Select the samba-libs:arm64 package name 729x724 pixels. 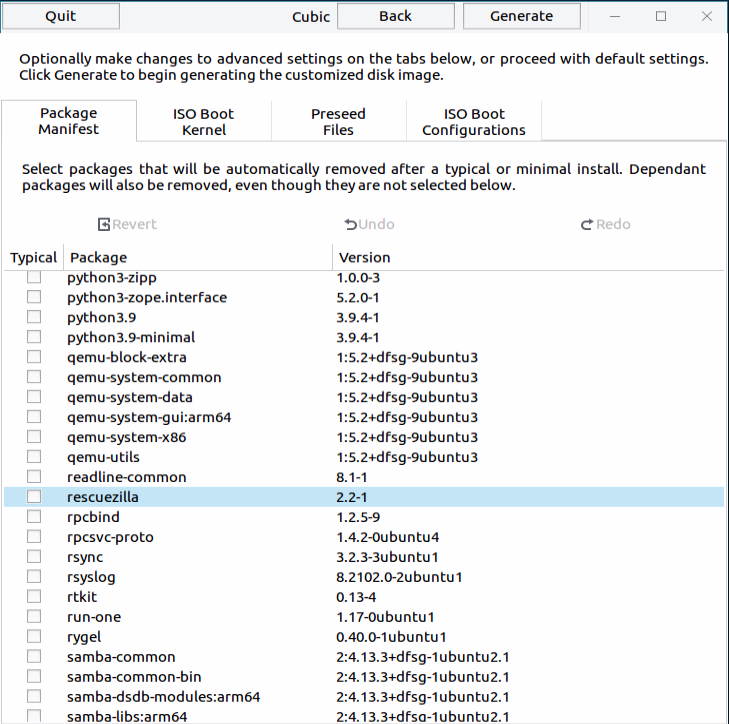click(x=127, y=717)
